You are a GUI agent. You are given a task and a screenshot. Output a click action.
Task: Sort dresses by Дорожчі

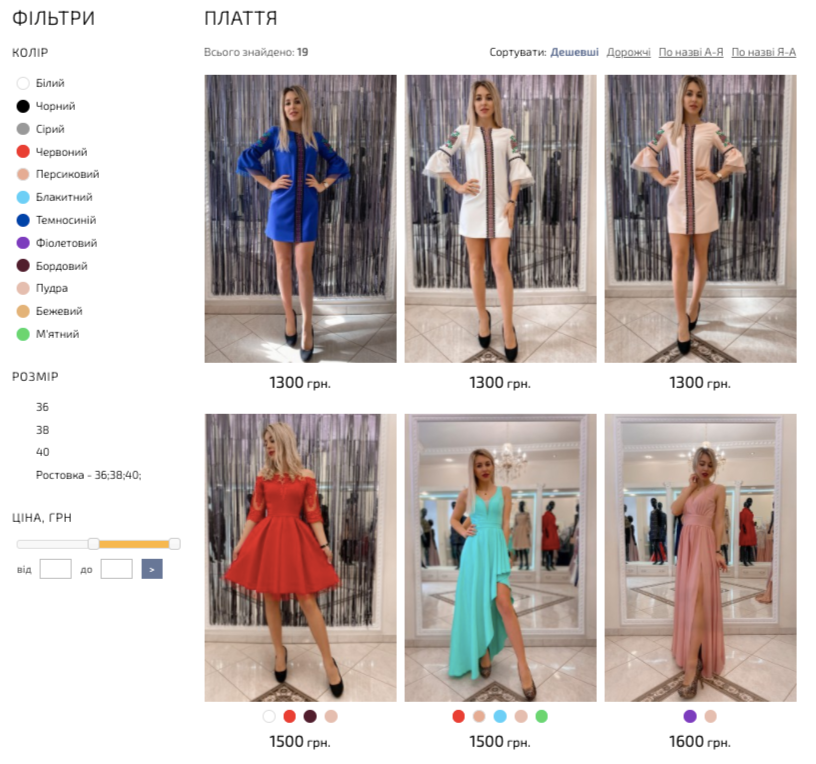point(628,52)
